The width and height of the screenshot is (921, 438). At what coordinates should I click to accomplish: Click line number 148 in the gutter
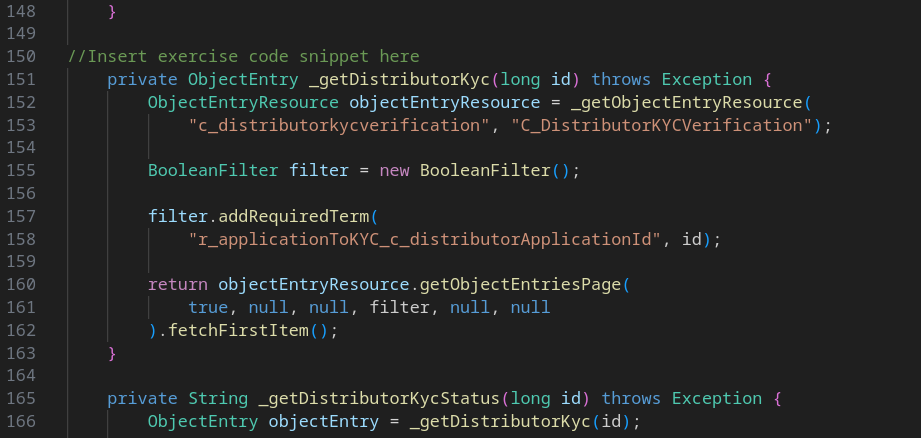(21, 11)
